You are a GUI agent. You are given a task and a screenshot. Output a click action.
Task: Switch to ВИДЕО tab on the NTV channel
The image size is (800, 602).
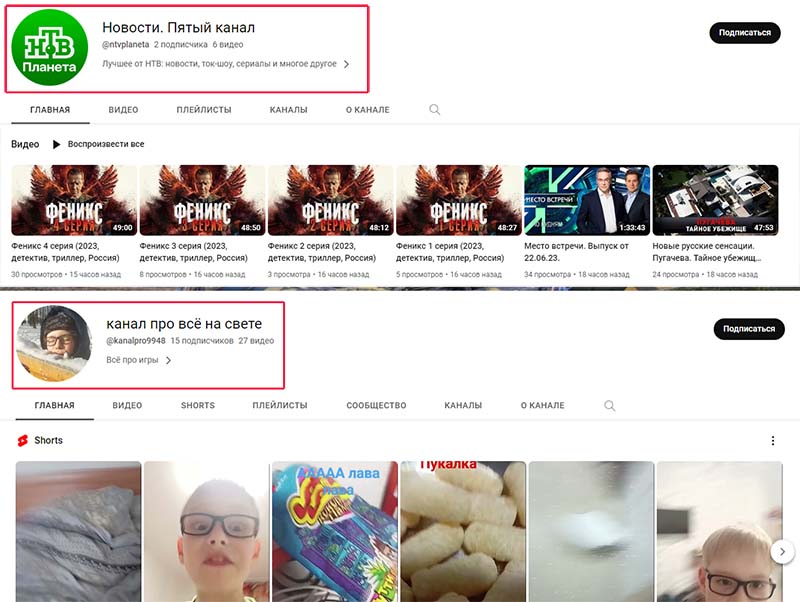coord(123,110)
